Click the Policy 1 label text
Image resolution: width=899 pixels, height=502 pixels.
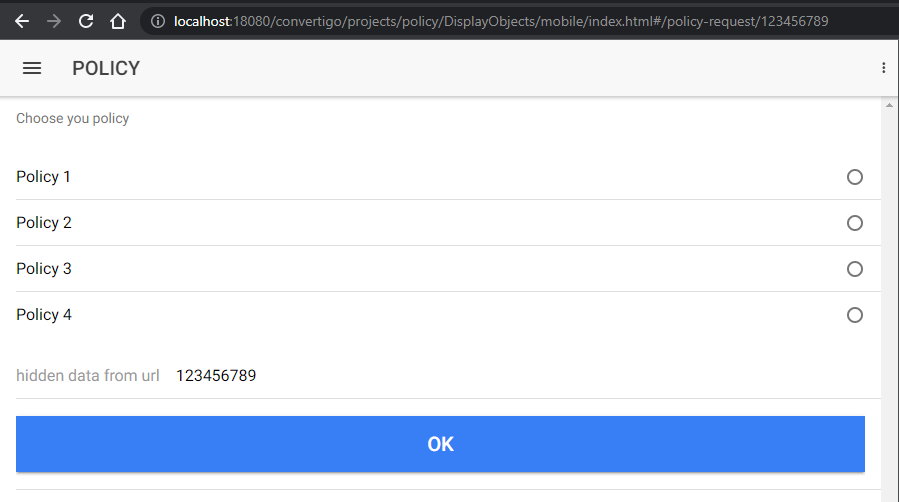[x=43, y=177]
